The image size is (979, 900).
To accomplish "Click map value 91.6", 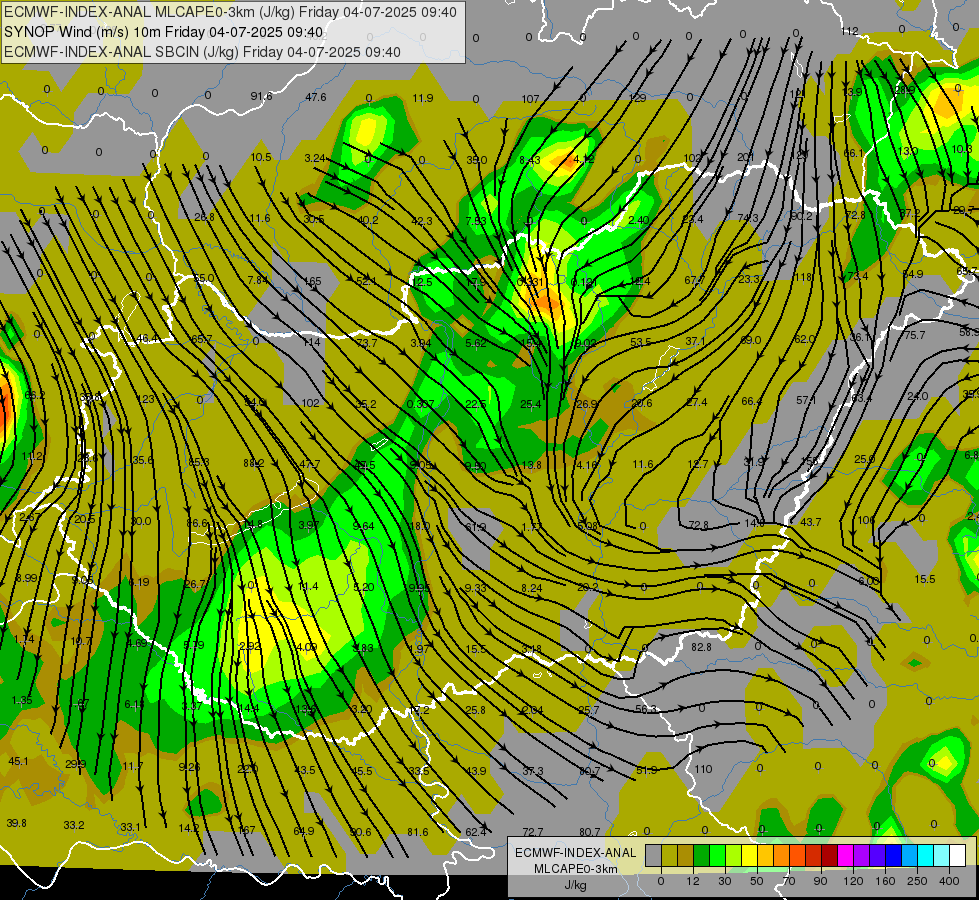I will (x=262, y=96).
